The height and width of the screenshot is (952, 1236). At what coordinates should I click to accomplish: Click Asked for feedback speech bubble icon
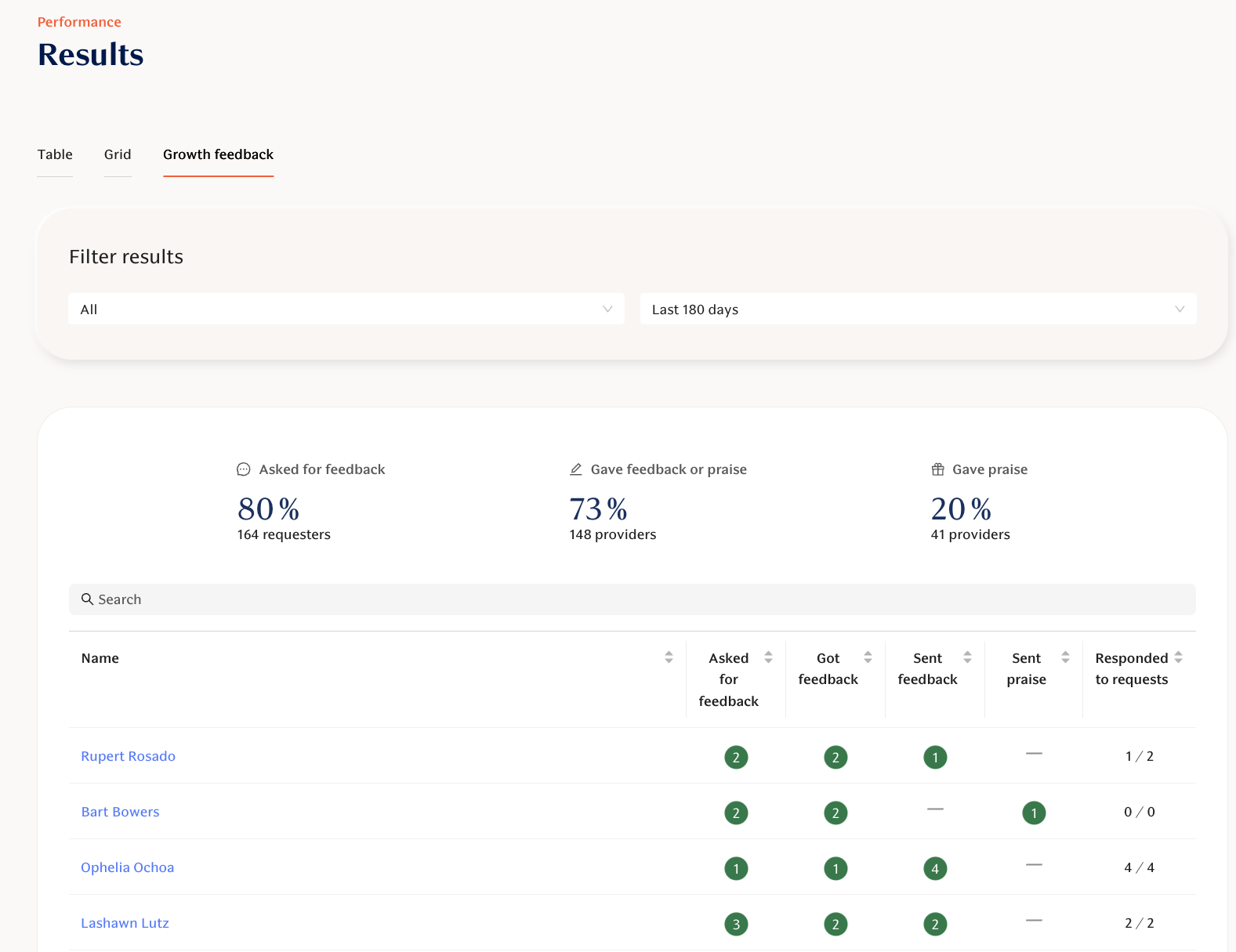(x=244, y=469)
